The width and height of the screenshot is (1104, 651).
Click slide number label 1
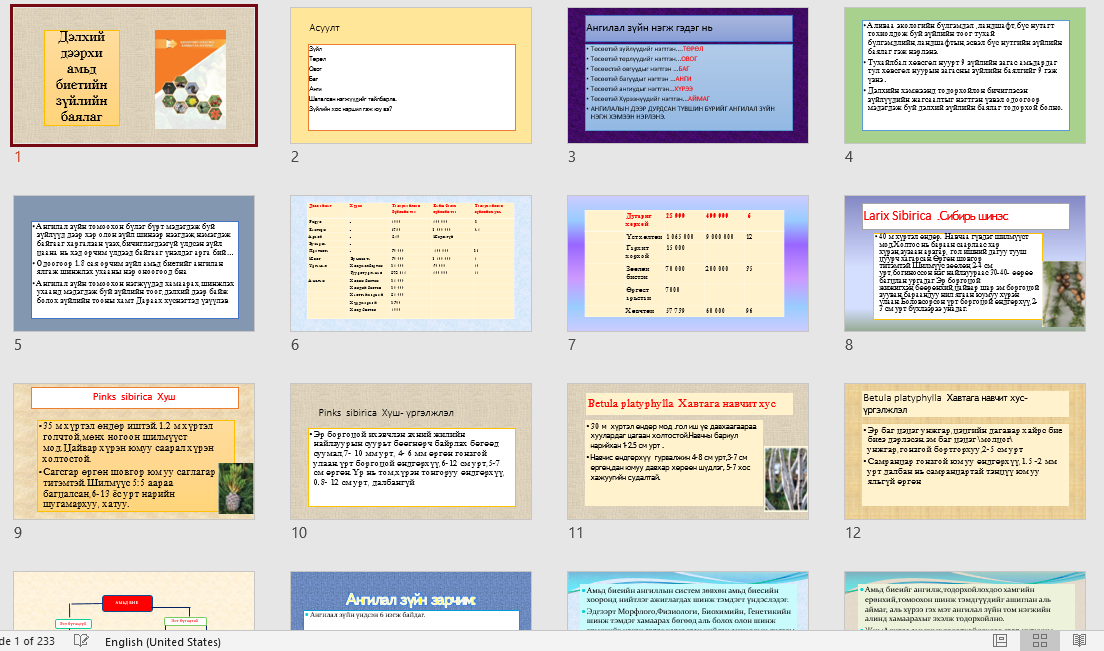tap(18, 157)
